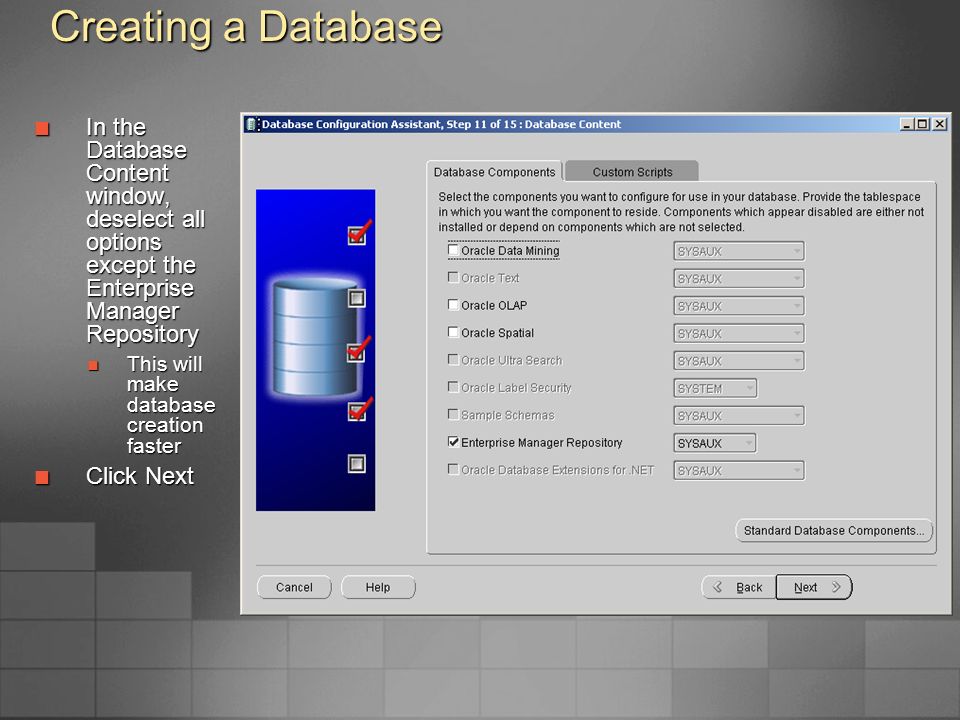The image size is (960, 720).
Task: Toggle the disabled Oracle Text checkbox
Action: [453, 277]
